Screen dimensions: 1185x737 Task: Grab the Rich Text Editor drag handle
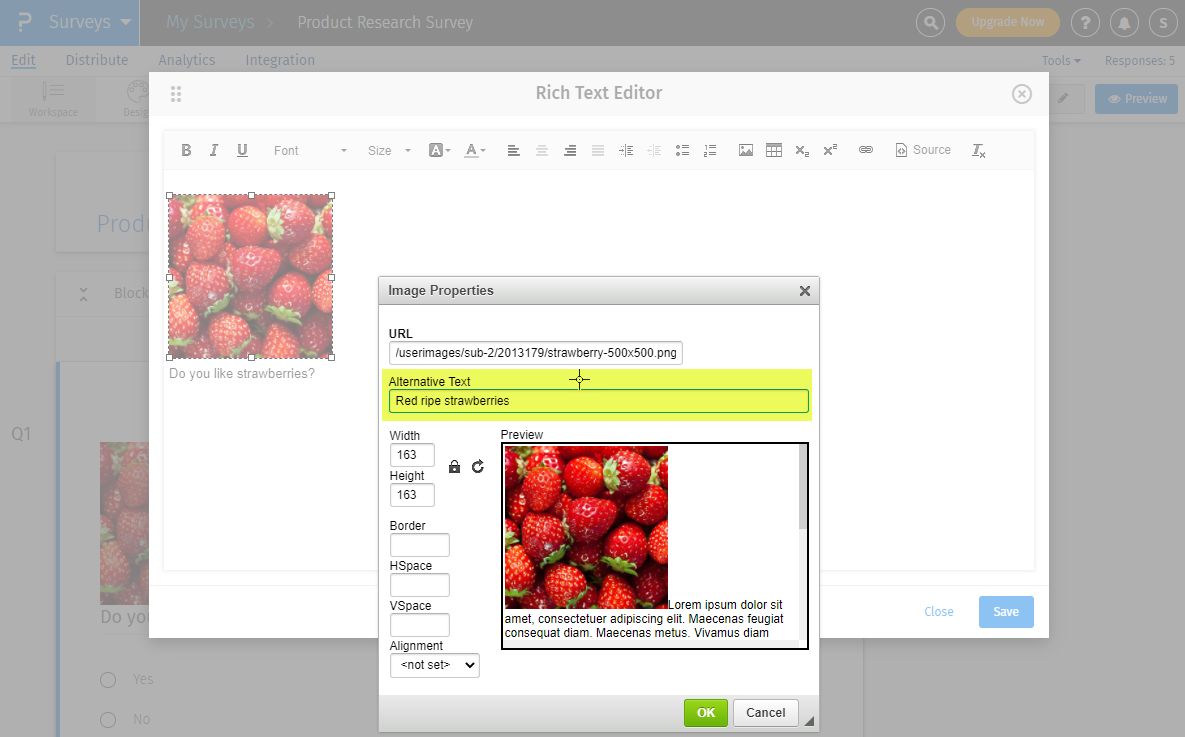point(176,94)
